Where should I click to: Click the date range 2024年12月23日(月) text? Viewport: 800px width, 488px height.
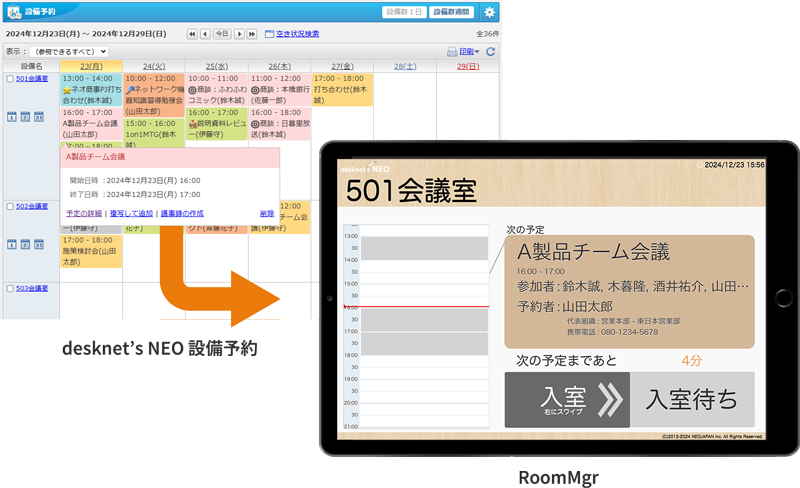[42, 34]
